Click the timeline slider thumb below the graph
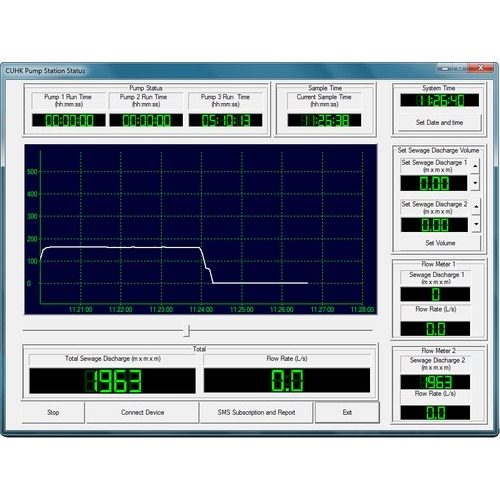The width and height of the screenshot is (500, 500). [x=188, y=331]
